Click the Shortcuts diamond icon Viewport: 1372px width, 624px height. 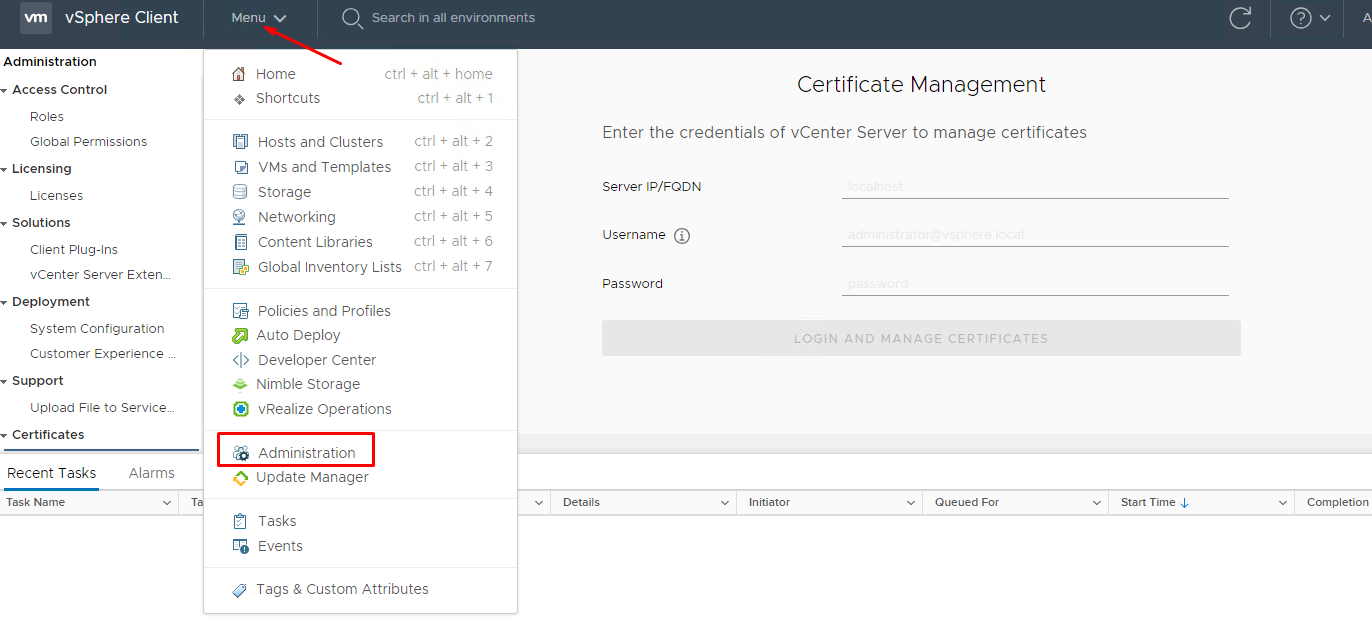point(239,99)
